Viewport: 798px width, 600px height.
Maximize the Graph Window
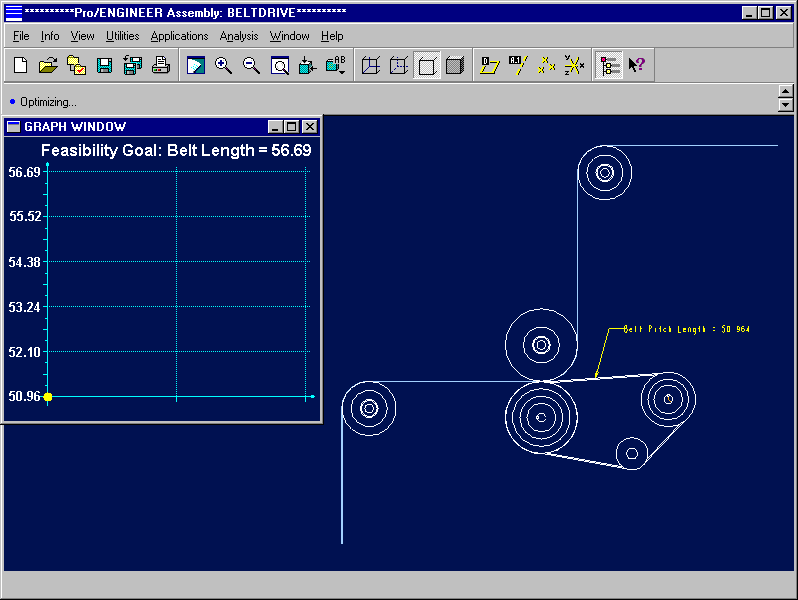[292, 127]
